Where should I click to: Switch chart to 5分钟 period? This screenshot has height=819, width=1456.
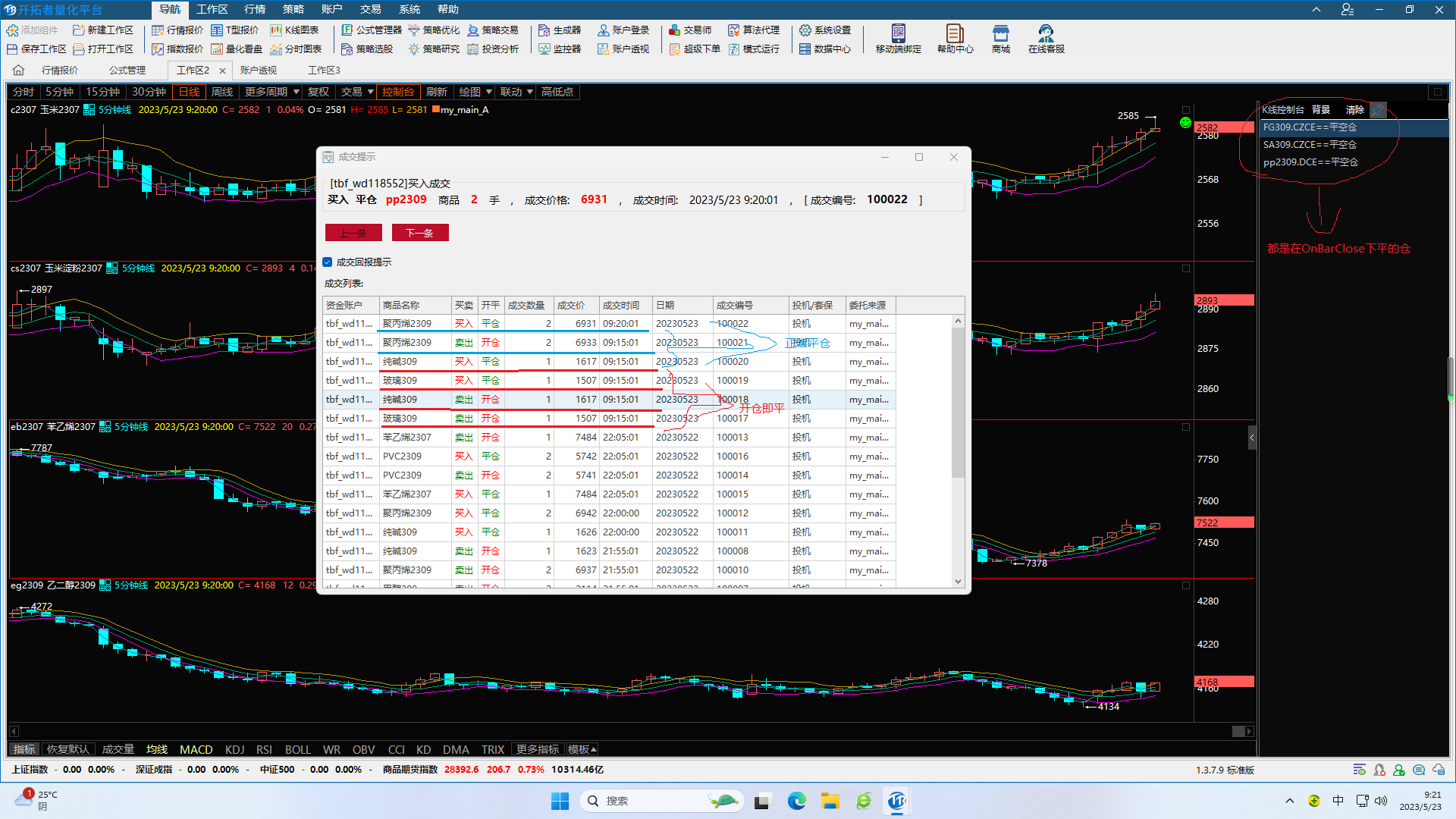point(59,92)
